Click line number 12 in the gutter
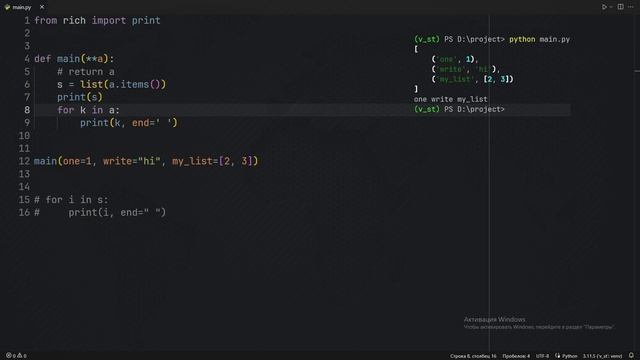This screenshot has height=360, width=640. [24, 161]
